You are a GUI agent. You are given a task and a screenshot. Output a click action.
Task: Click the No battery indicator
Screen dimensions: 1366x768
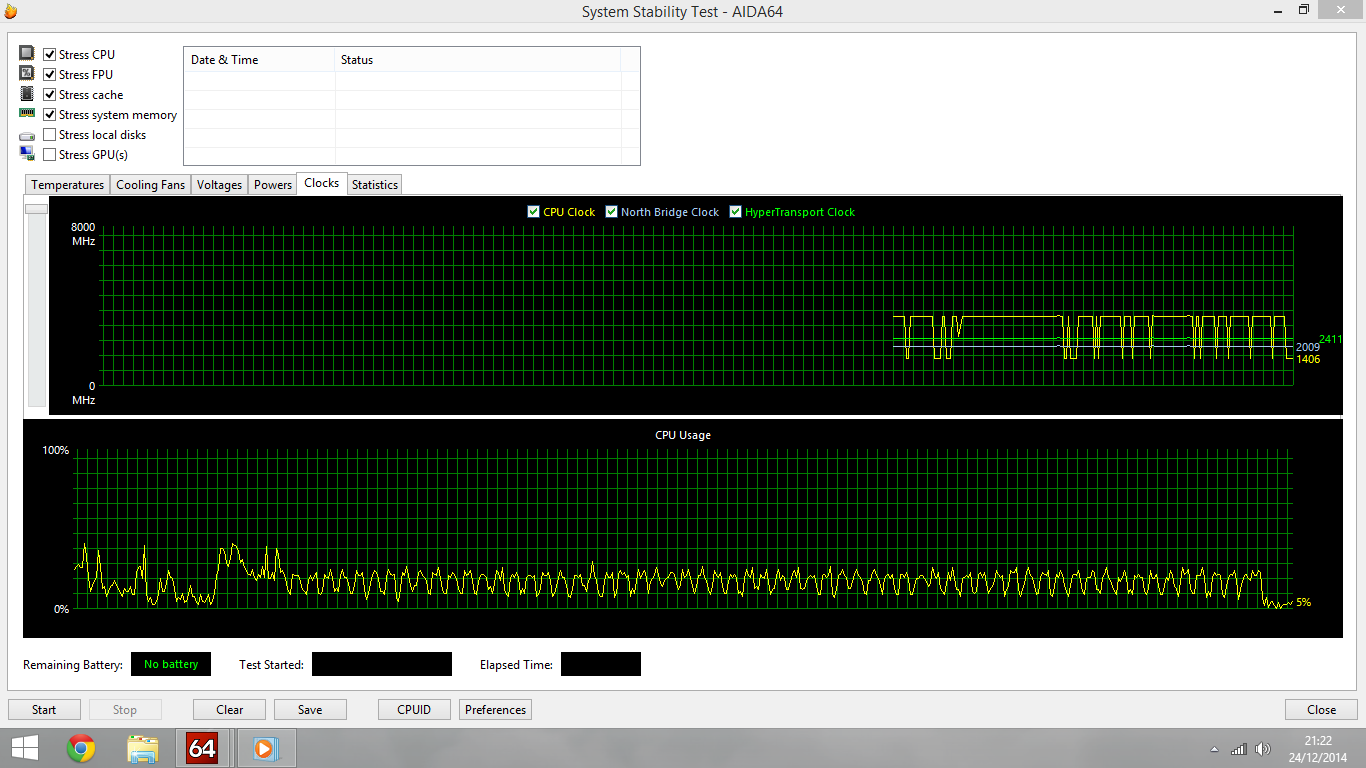[171, 664]
